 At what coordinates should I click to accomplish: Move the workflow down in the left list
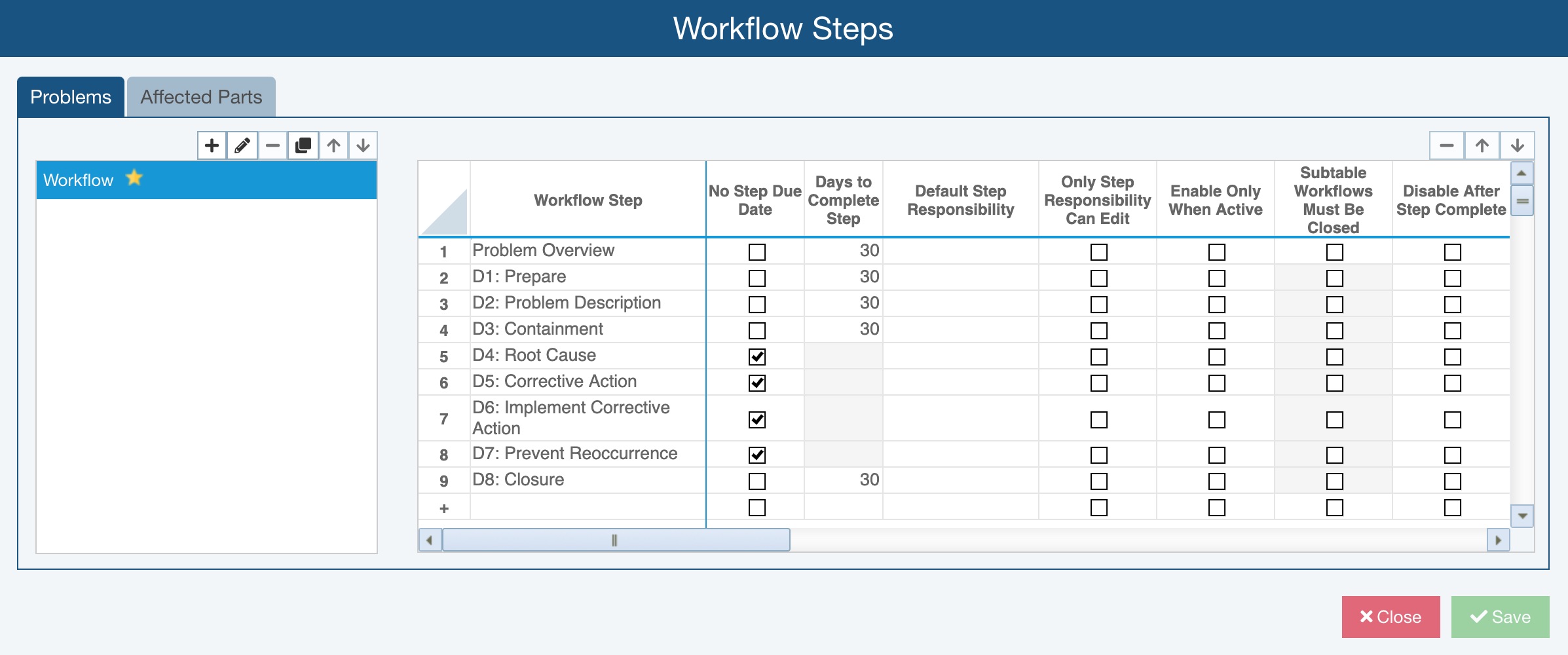pyautogui.click(x=363, y=145)
